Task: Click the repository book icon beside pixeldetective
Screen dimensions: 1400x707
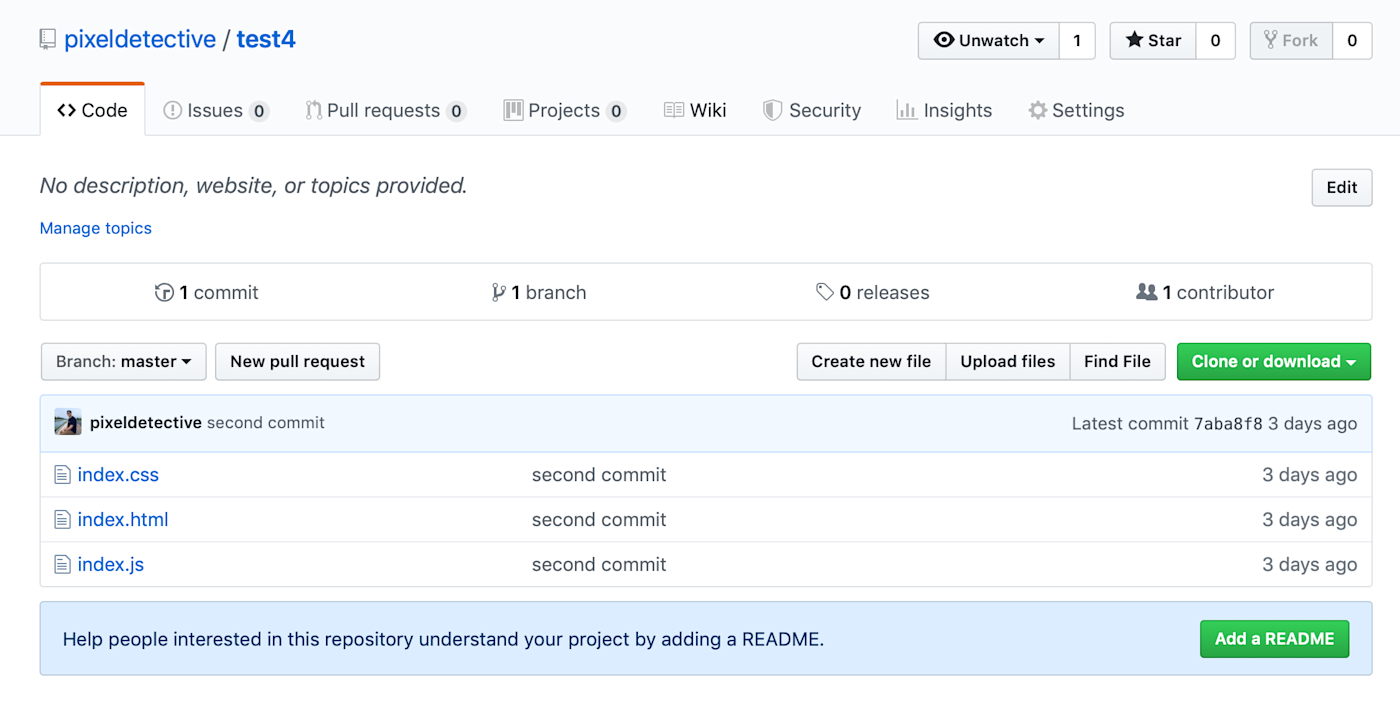Action: [x=46, y=39]
